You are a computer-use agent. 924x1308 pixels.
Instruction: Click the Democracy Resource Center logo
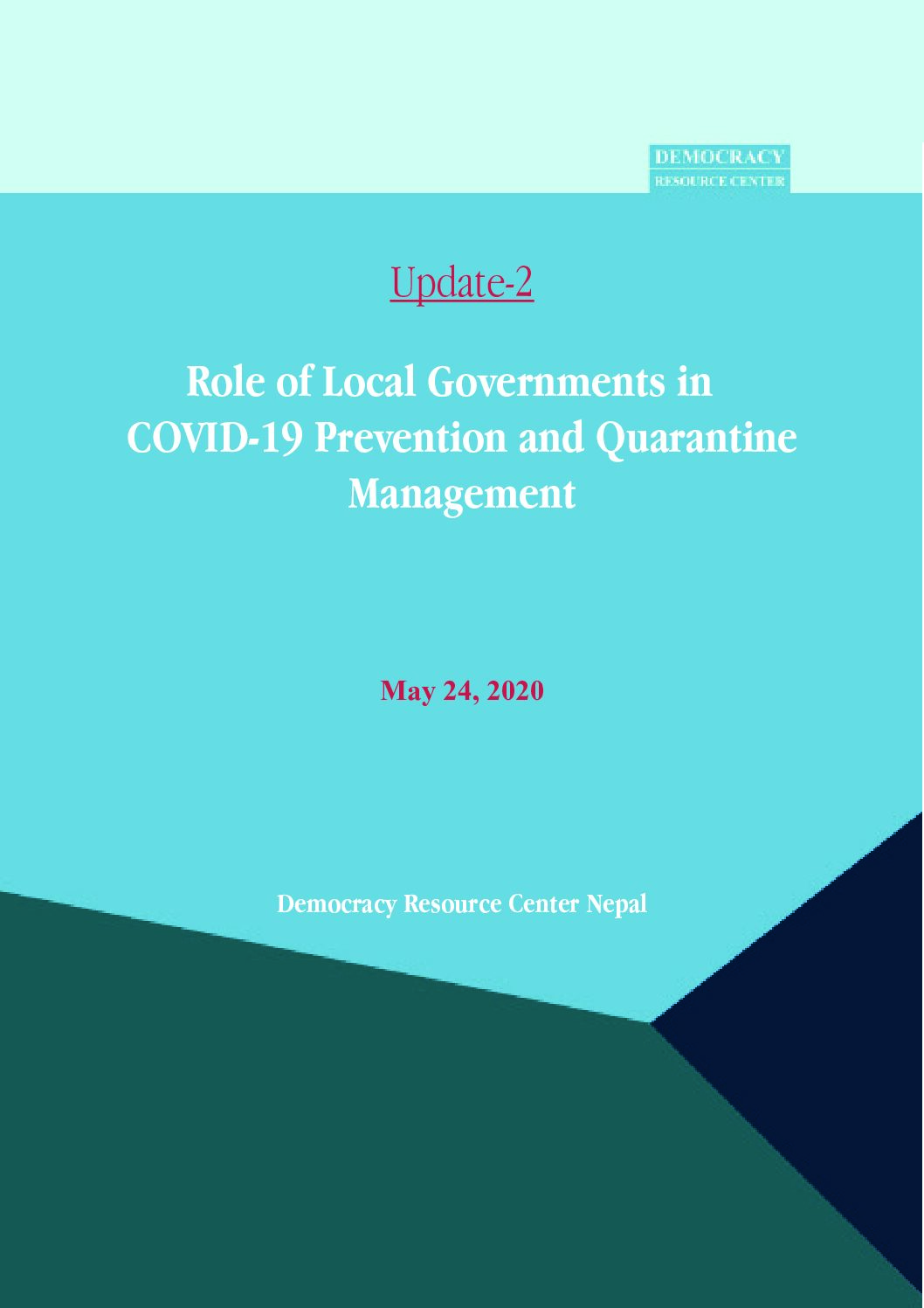720,169
